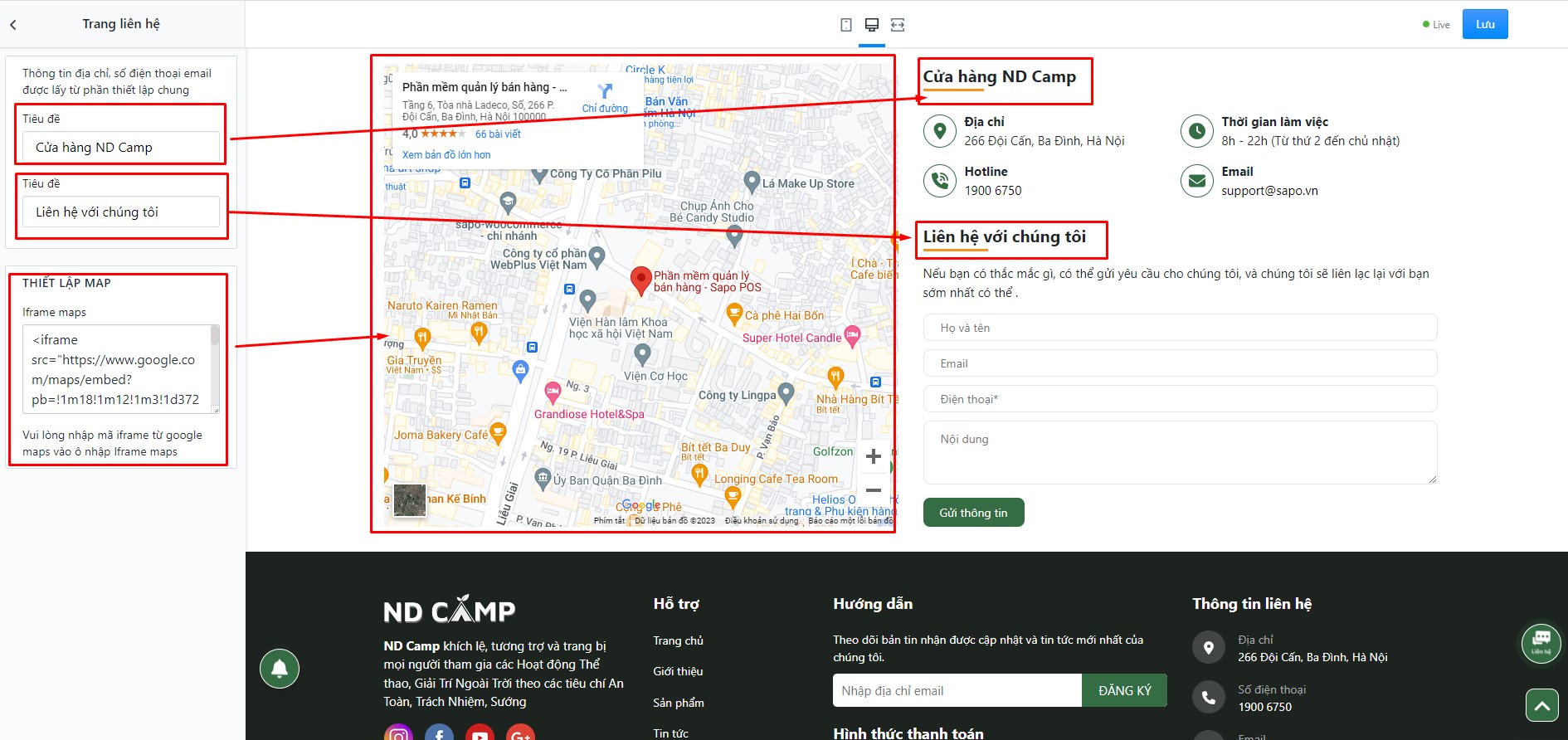Edit the title field containing 'Cửa hàng ND Camp'
Viewport: 1568px width, 740px height.
pos(121,148)
